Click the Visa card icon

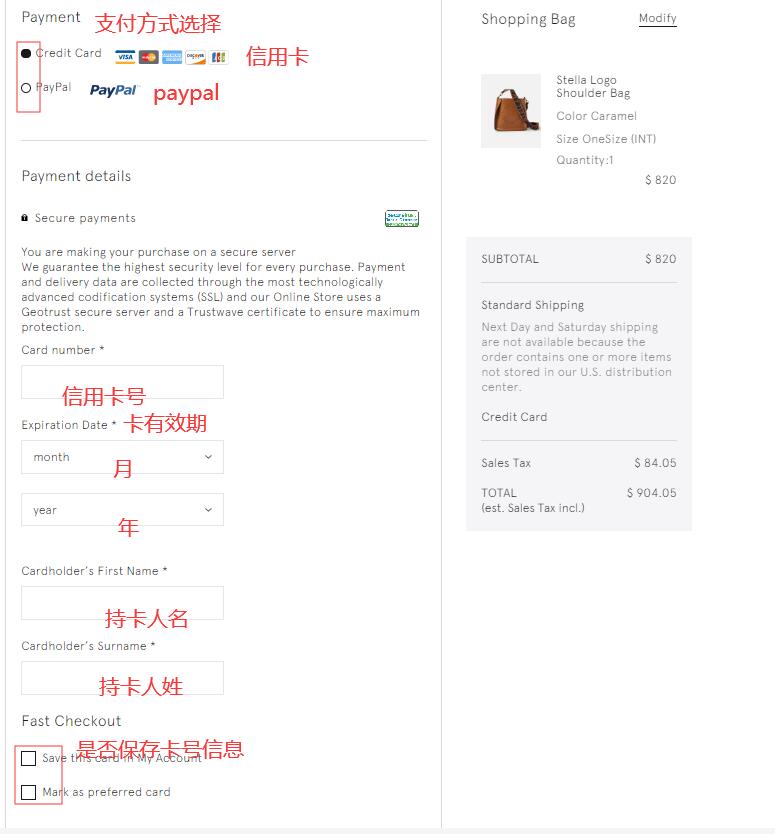[x=125, y=57]
